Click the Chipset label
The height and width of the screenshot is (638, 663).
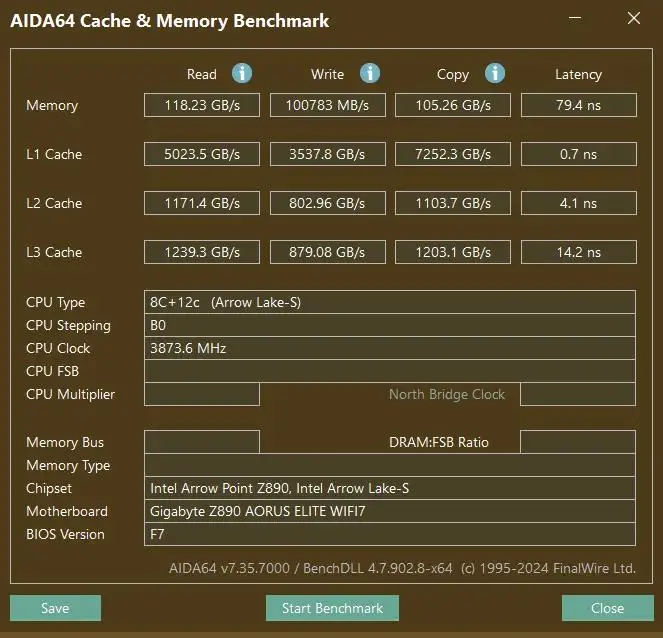click(x=49, y=489)
